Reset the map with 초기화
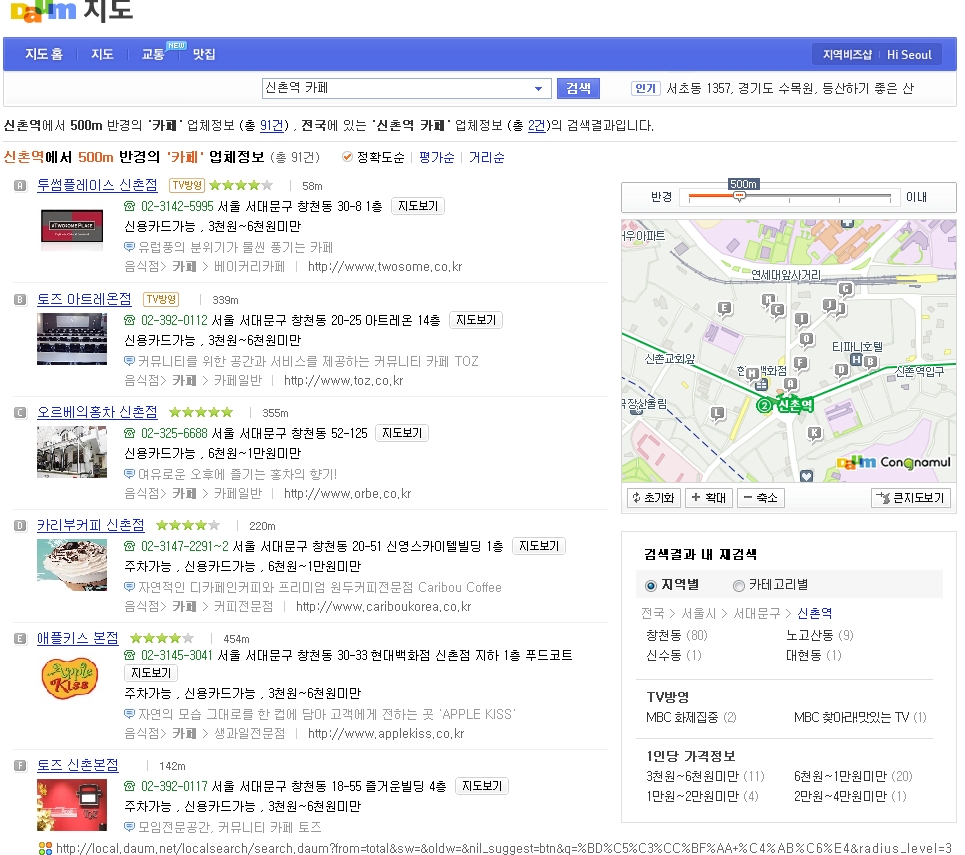Viewport: 965px width, 855px height. [x=654, y=497]
